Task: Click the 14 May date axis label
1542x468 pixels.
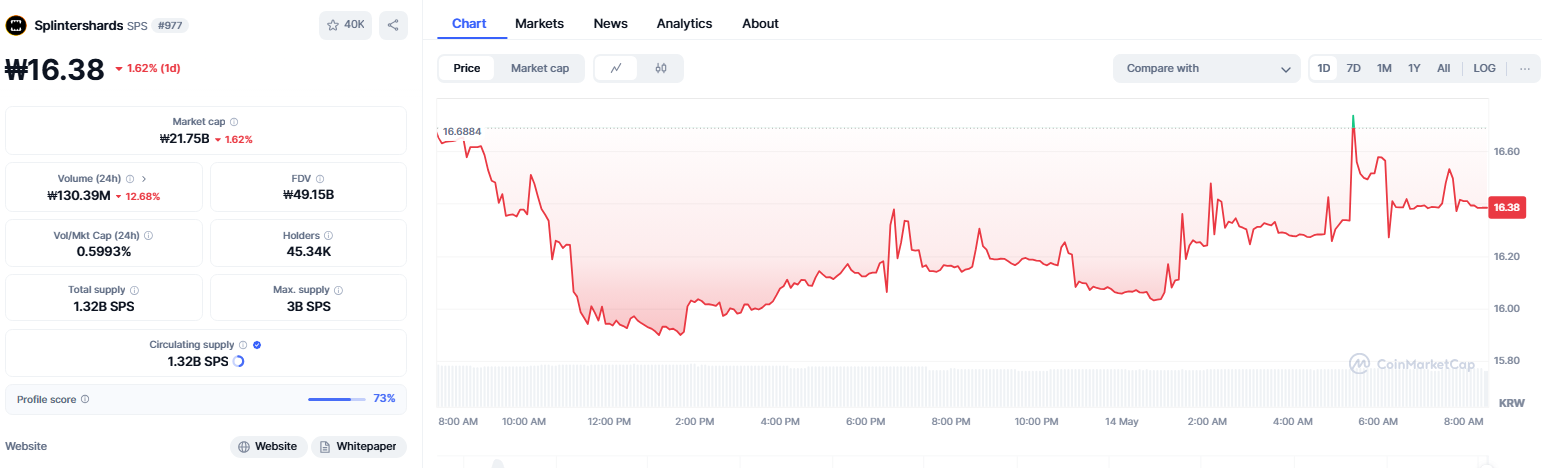Action: coord(1122,422)
